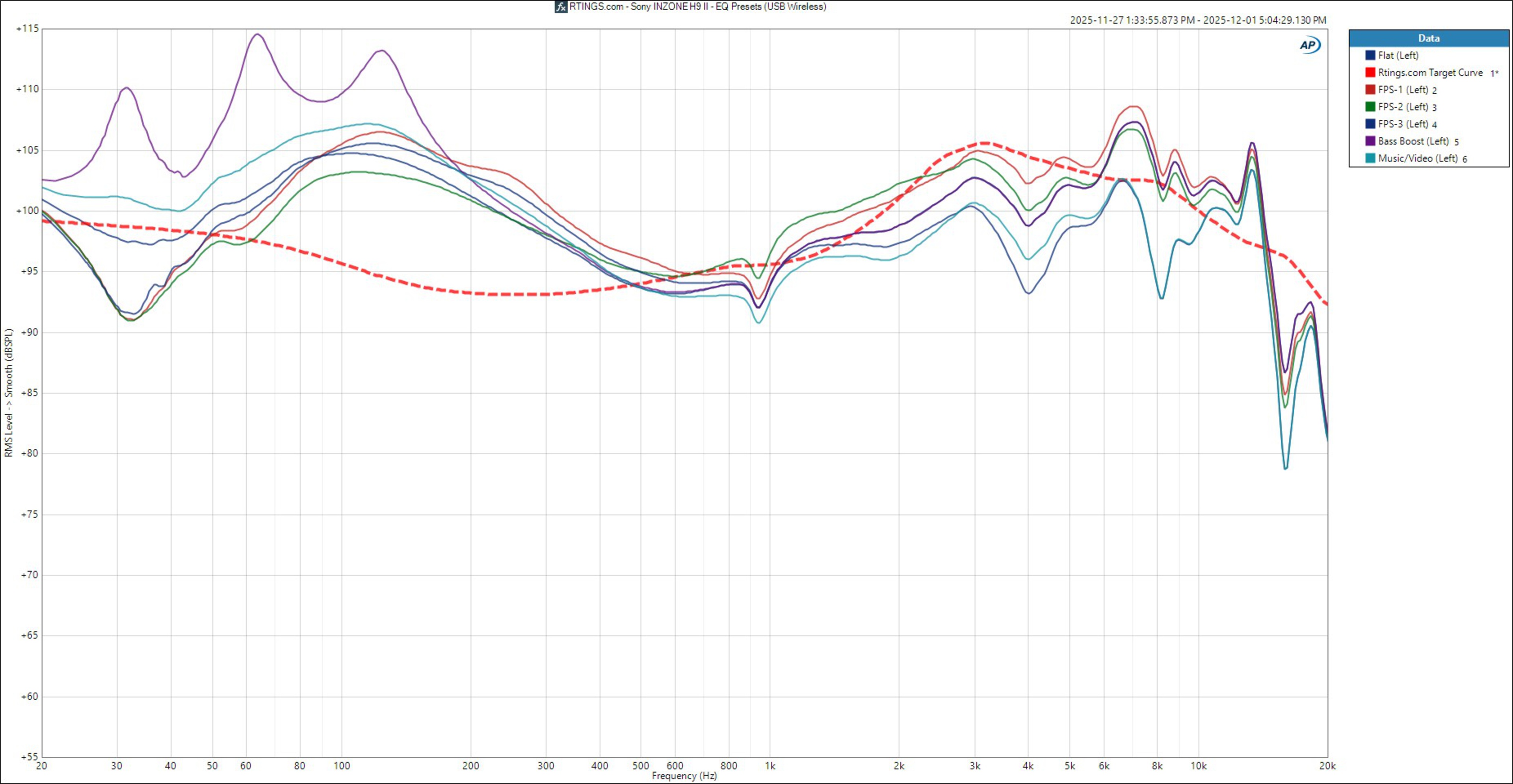This screenshot has height=784, width=1513.
Task: Click the Frequency (Hz) axis label
Action: (x=684, y=776)
